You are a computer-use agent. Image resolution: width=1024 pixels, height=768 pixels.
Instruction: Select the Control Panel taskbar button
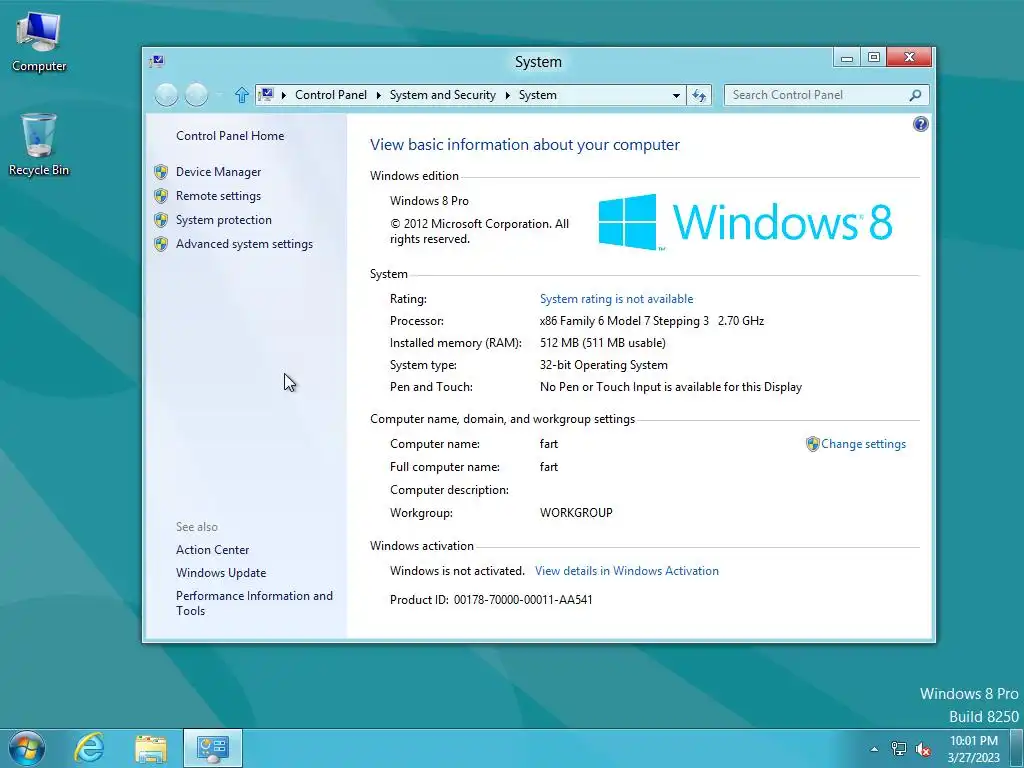point(212,748)
